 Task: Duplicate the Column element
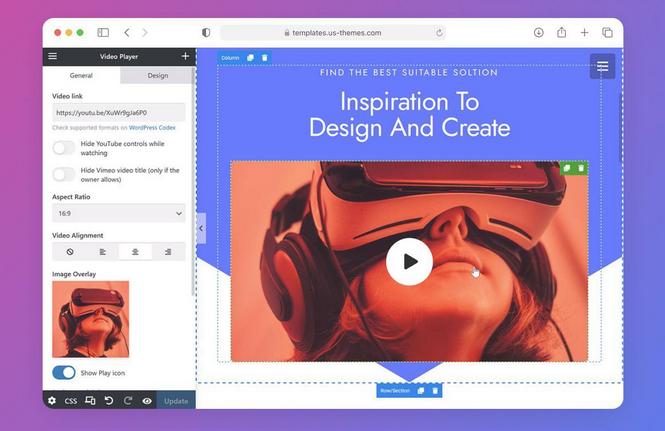tap(250, 58)
